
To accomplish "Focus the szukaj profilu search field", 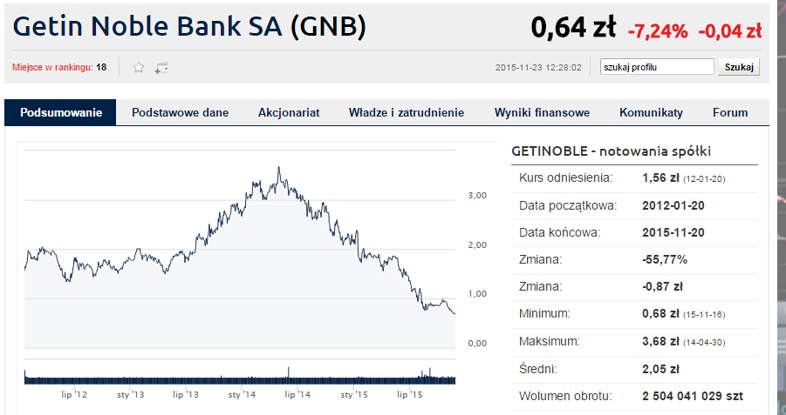I will tap(657, 67).
